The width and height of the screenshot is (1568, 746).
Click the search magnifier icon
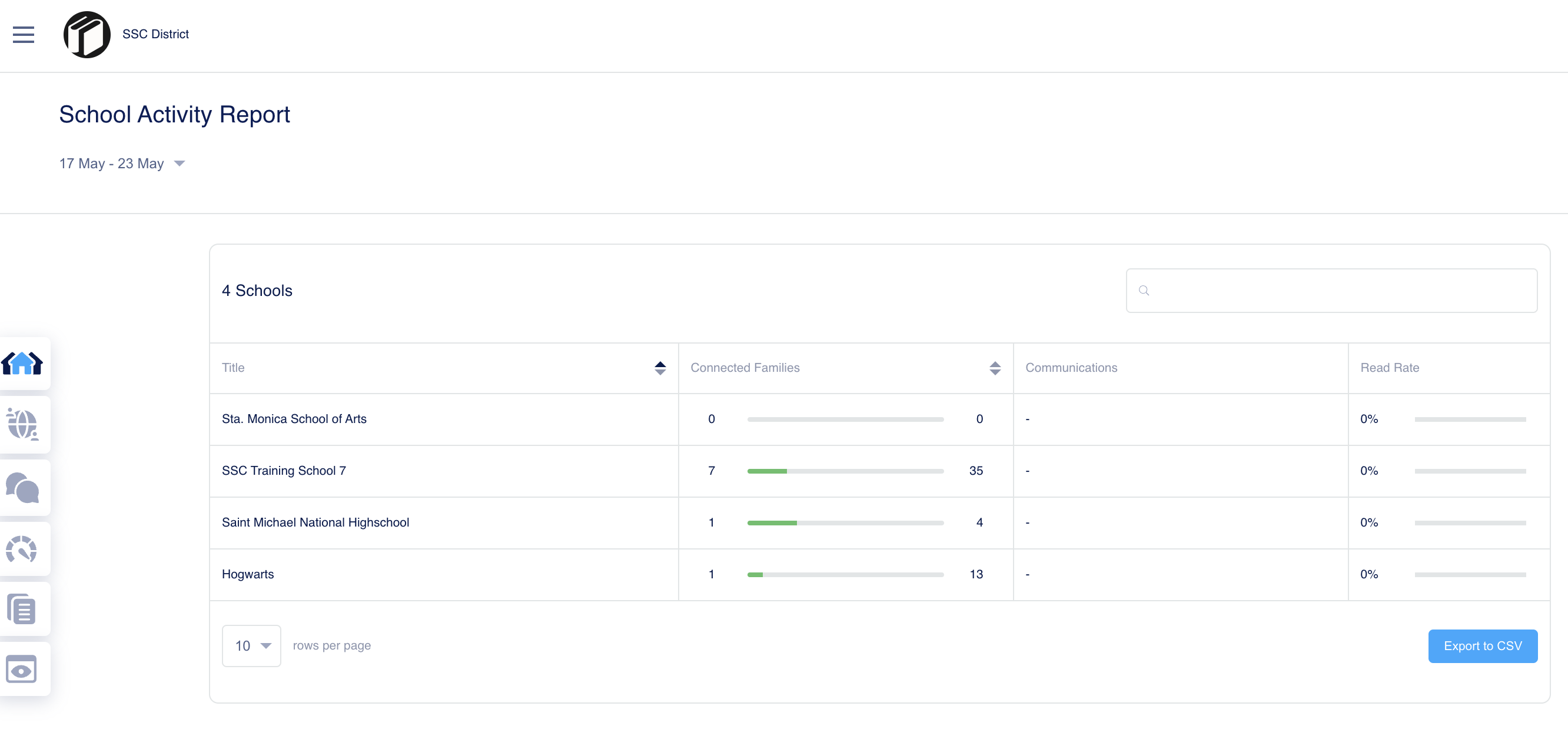tap(1144, 291)
